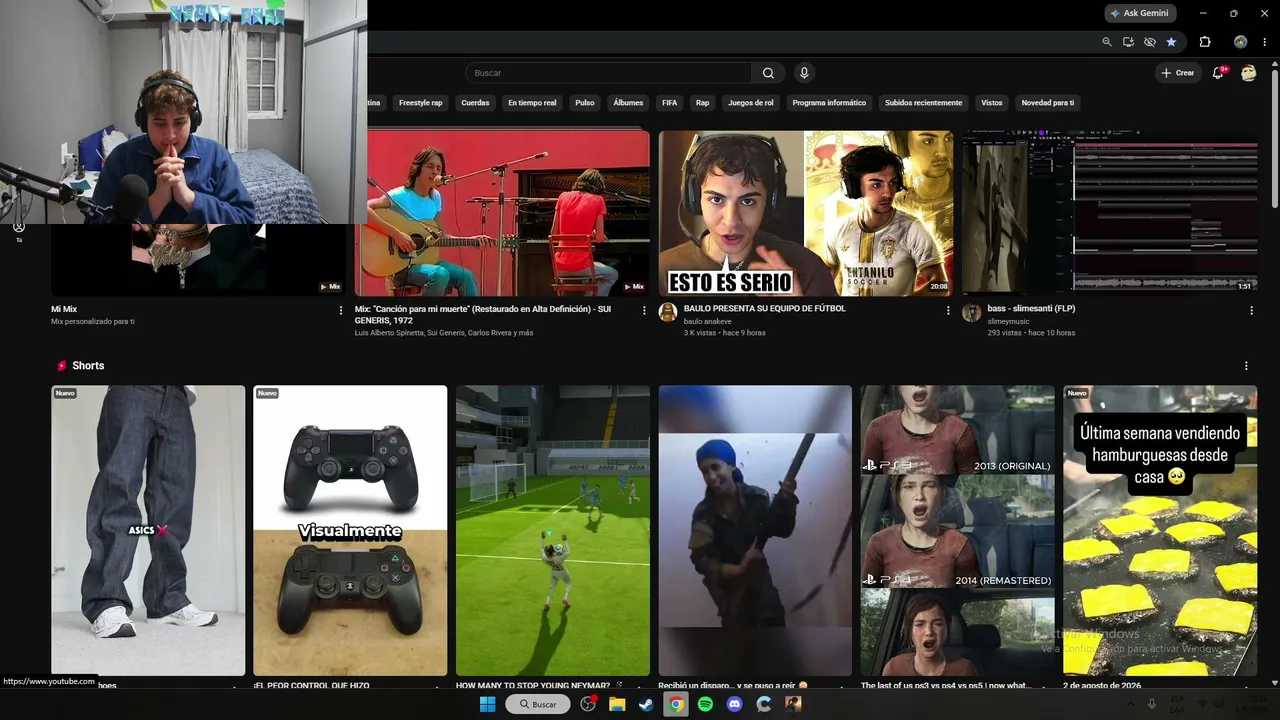Open Discord from the taskbar
This screenshot has height=720, width=1280.
(735, 704)
